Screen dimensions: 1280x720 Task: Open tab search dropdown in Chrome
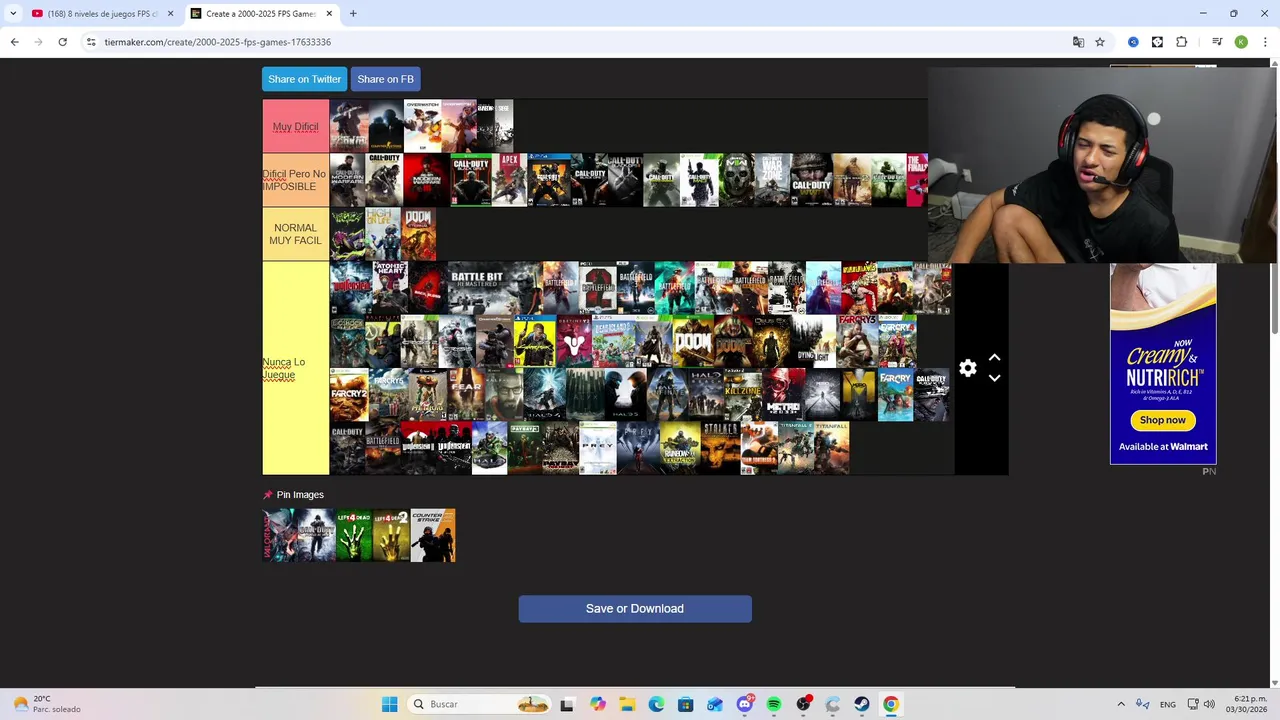coord(12,14)
